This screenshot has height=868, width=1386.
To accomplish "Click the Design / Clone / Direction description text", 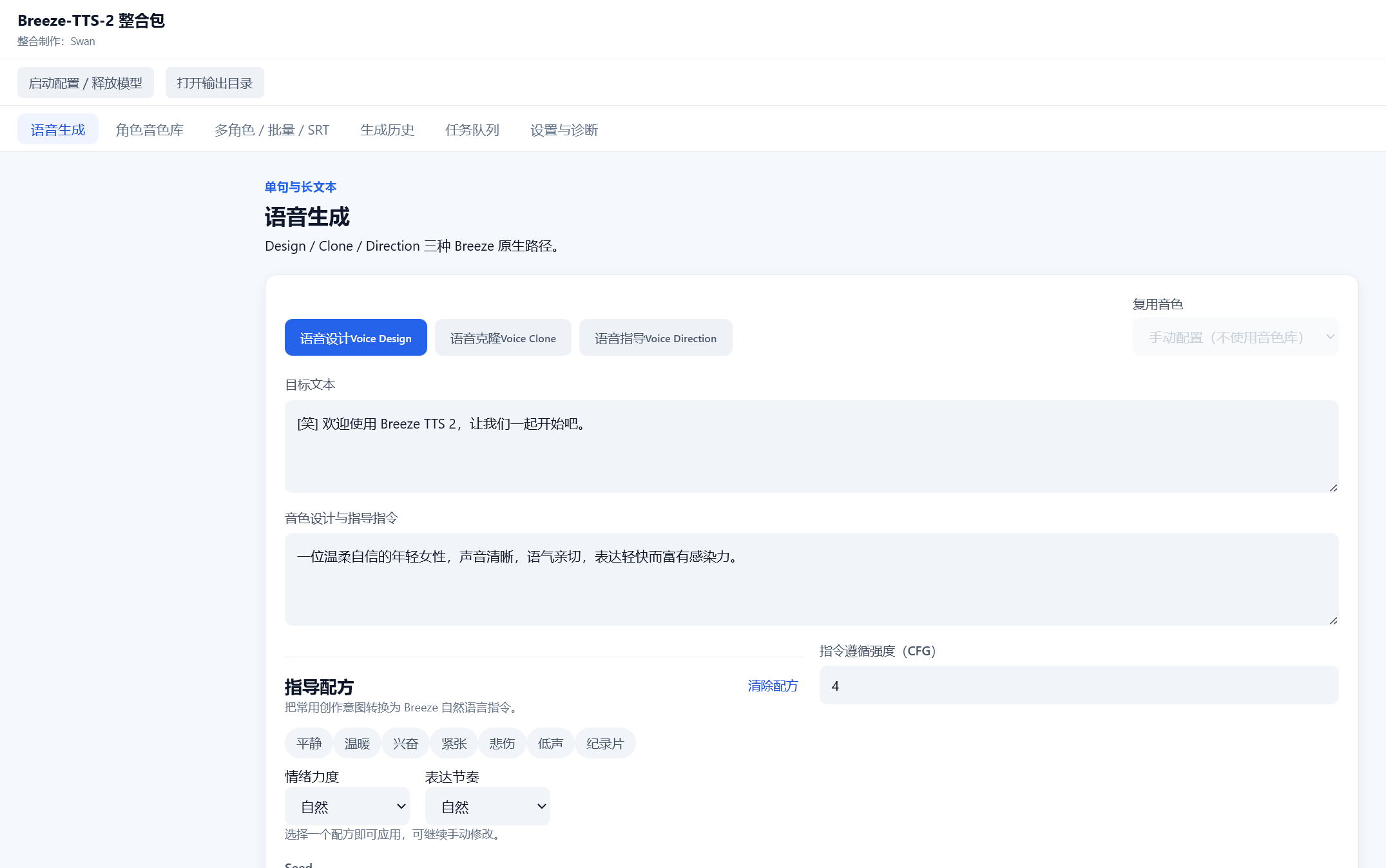I will coord(412,246).
